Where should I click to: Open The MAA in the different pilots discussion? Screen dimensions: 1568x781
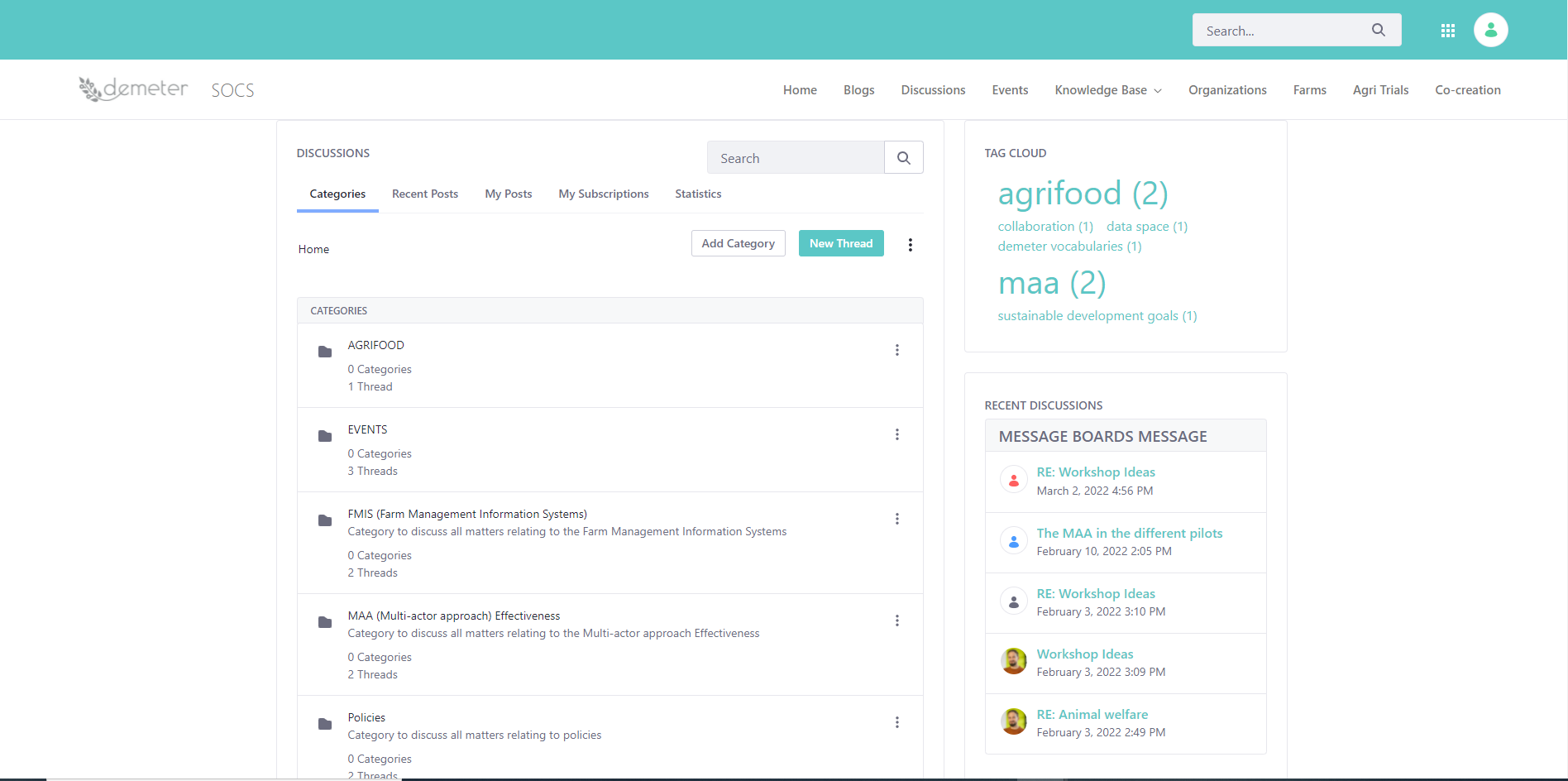(1130, 534)
